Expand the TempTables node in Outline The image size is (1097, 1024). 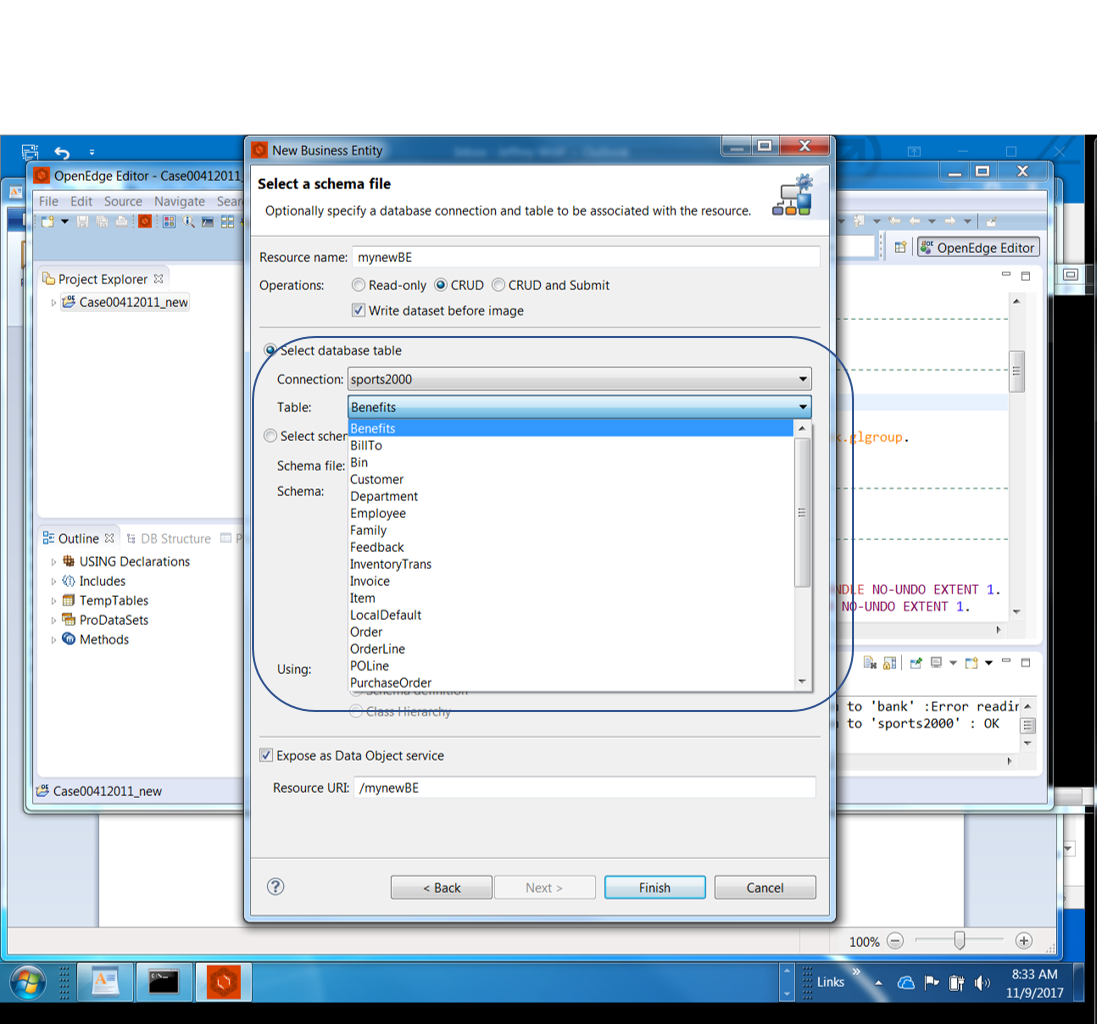point(53,600)
